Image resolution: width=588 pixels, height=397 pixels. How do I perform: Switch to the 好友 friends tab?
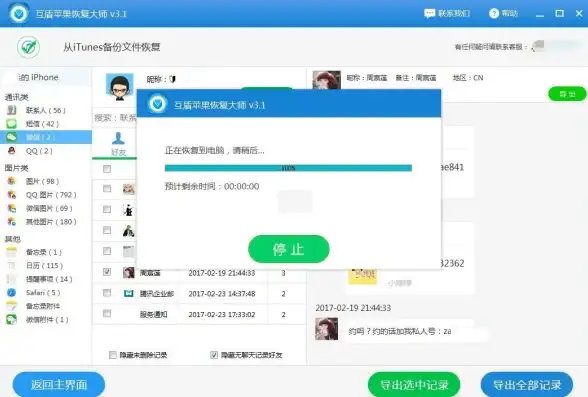pyautogui.click(x=118, y=144)
